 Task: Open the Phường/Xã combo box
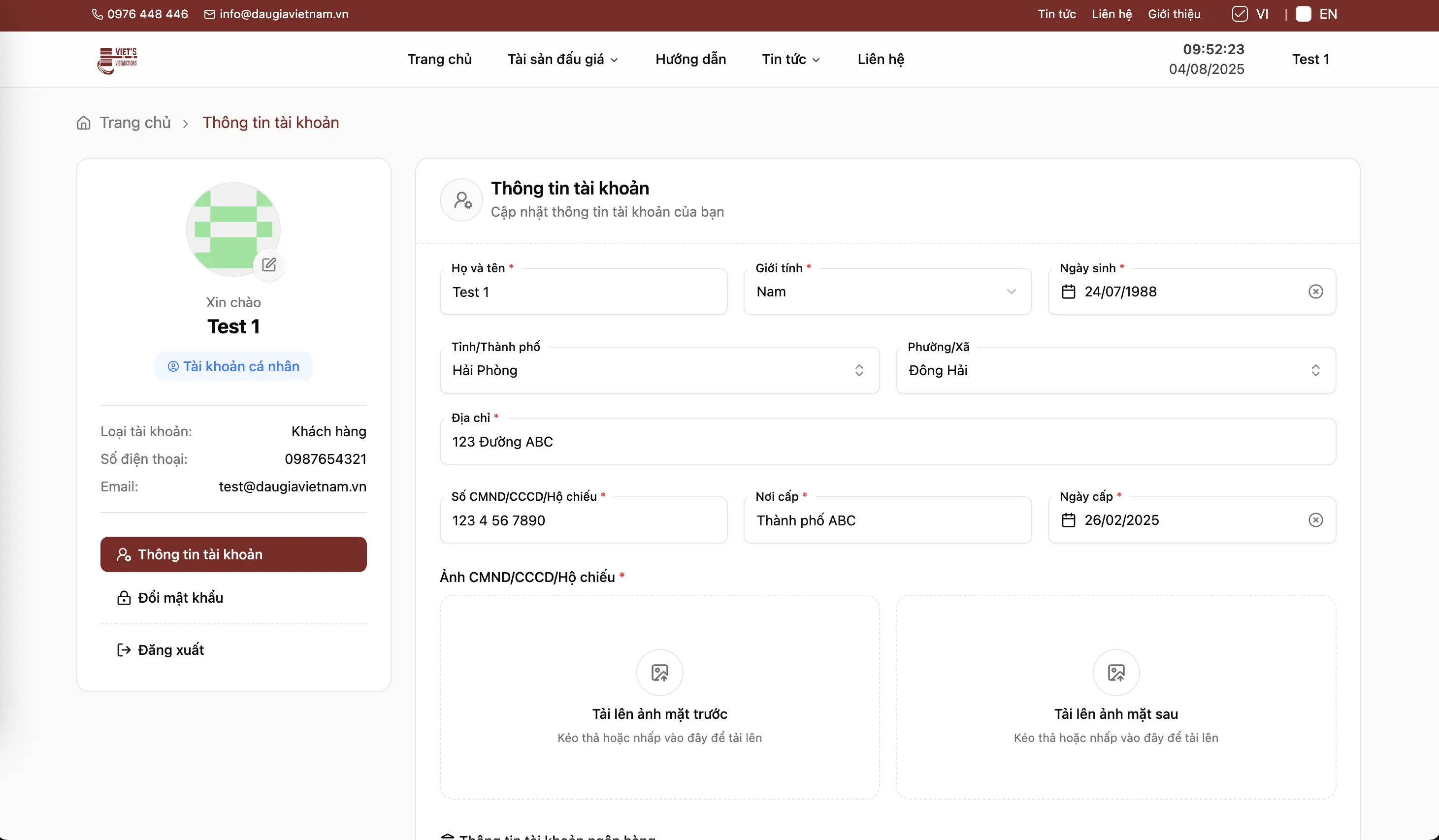pos(1115,371)
